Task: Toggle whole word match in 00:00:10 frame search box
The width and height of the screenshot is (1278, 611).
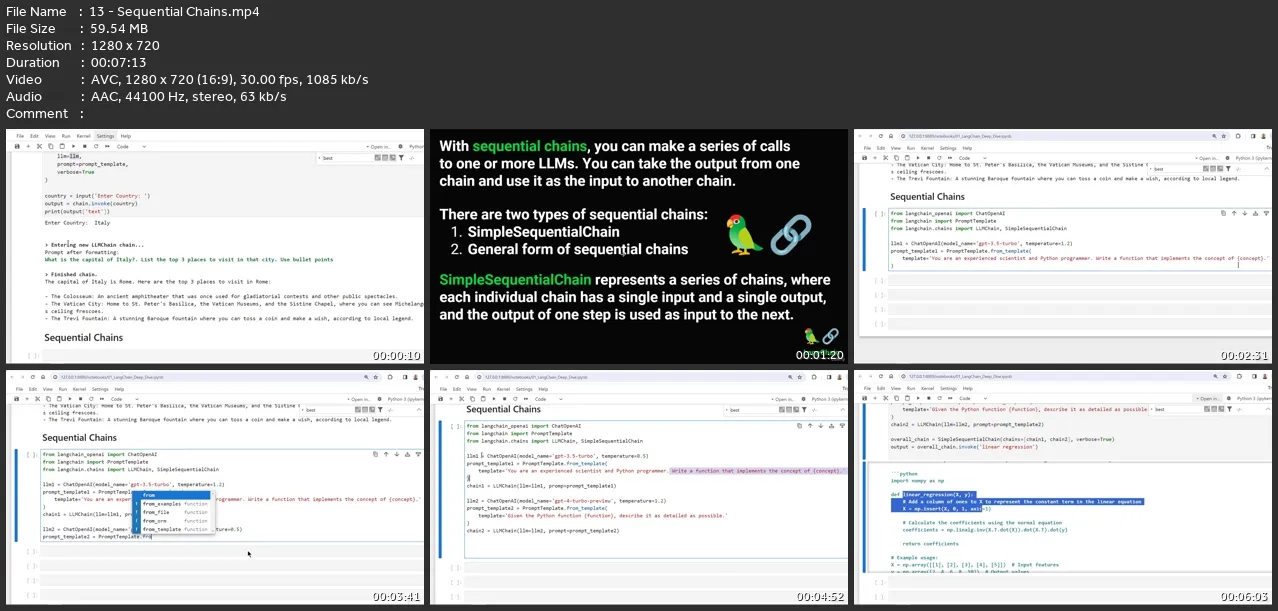Action: pyautogui.click(x=385, y=158)
